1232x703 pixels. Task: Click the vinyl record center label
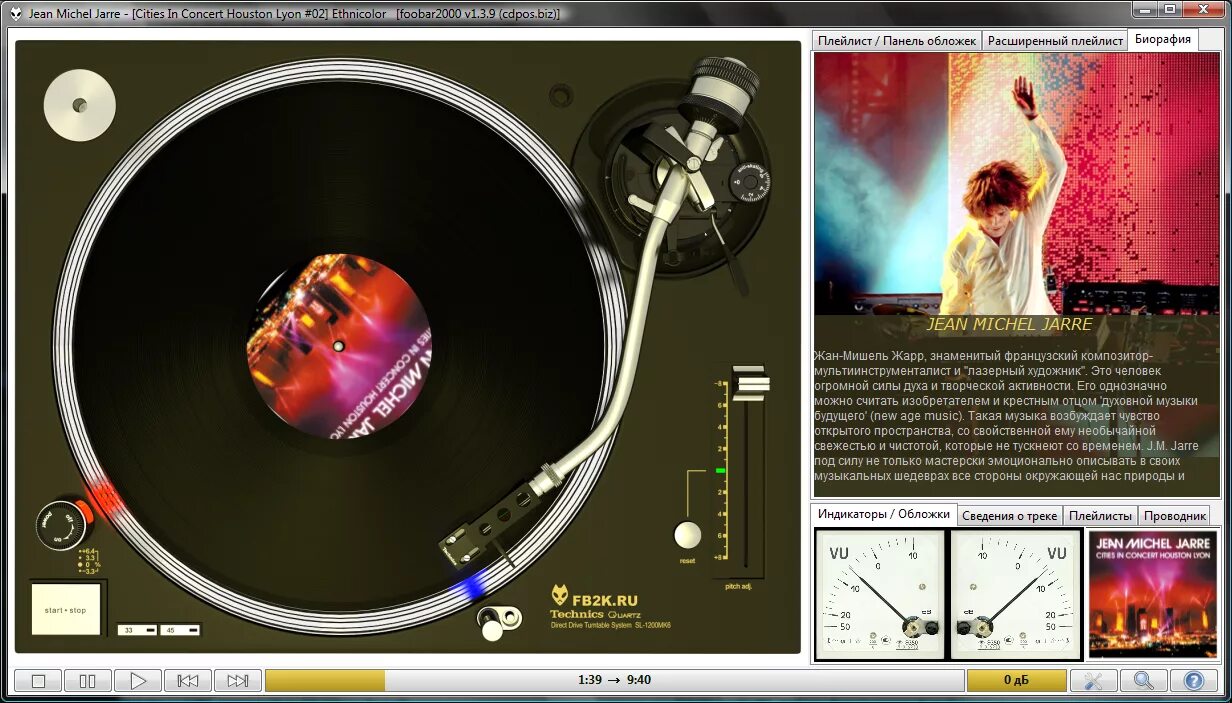(x=338, y=346)
